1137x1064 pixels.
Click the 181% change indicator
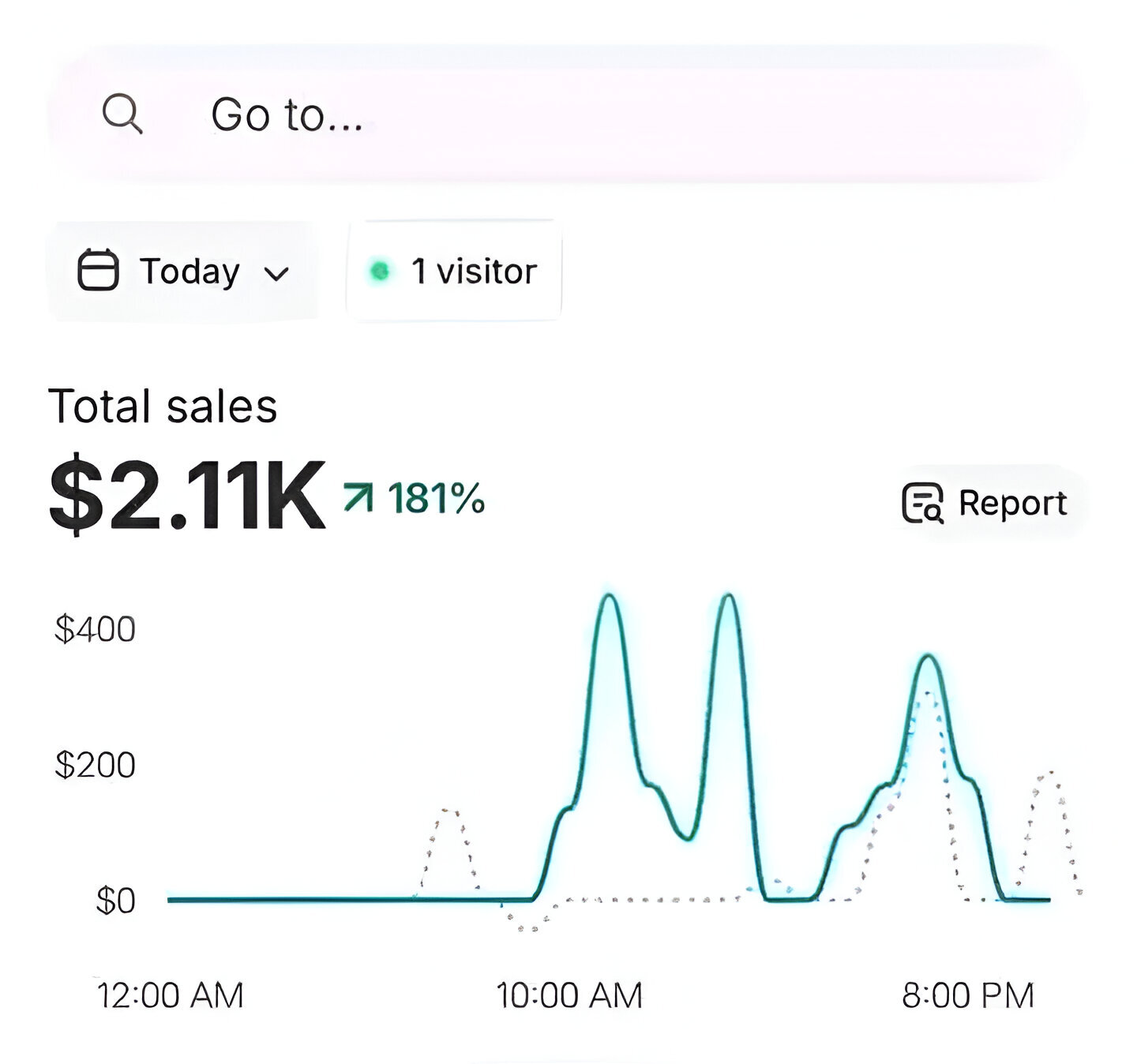point(436,499)
